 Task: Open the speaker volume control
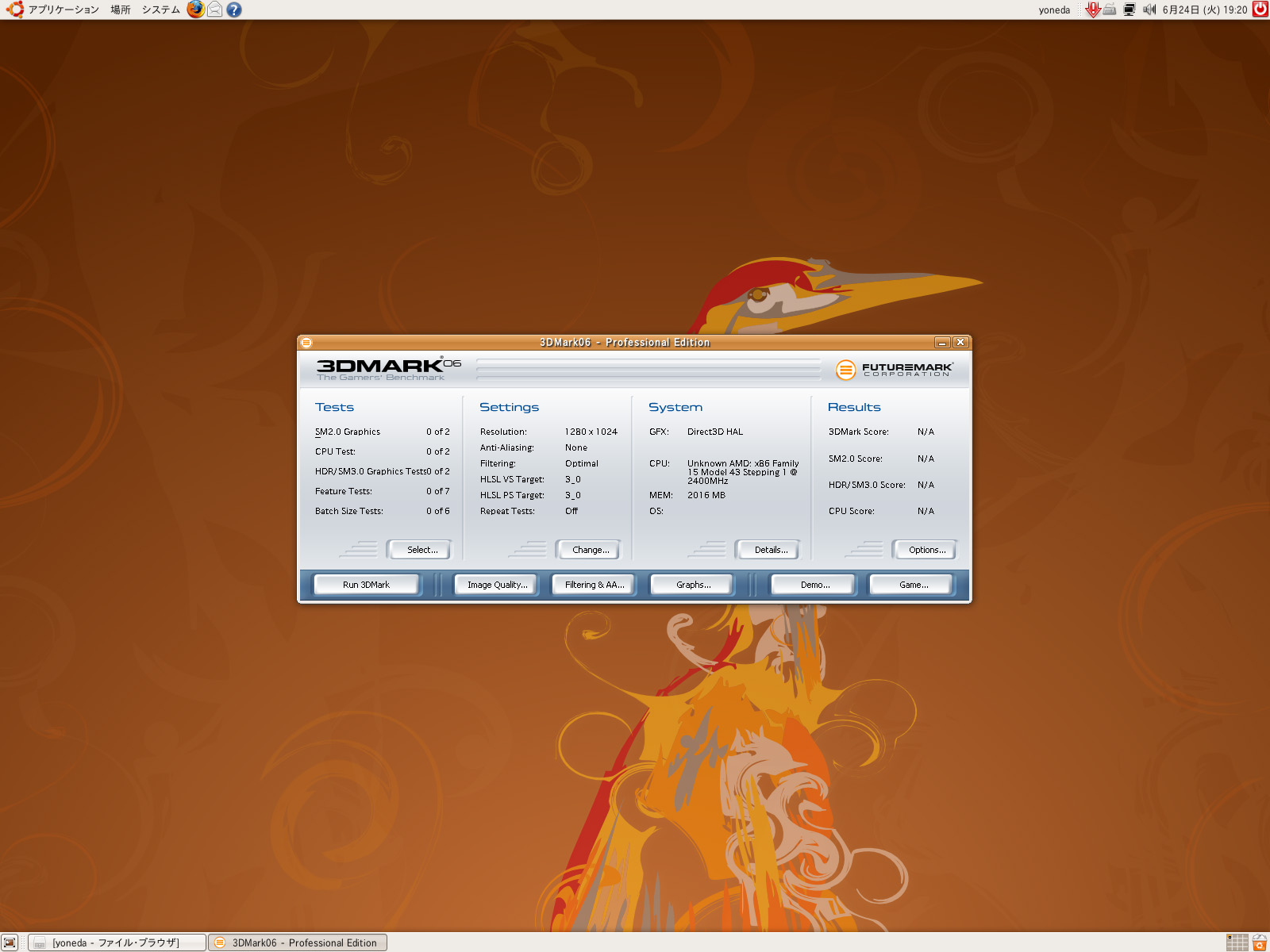[x=1149, y=10]
